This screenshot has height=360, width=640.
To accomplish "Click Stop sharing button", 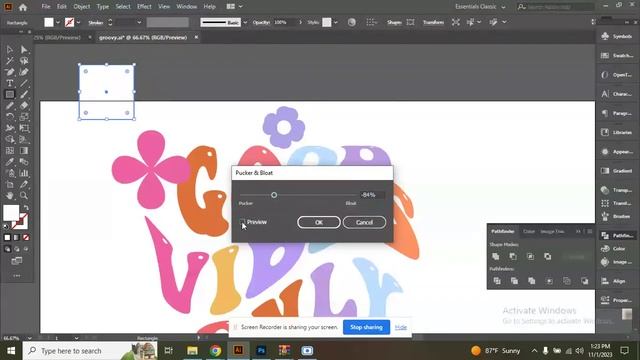I will 366,327.
